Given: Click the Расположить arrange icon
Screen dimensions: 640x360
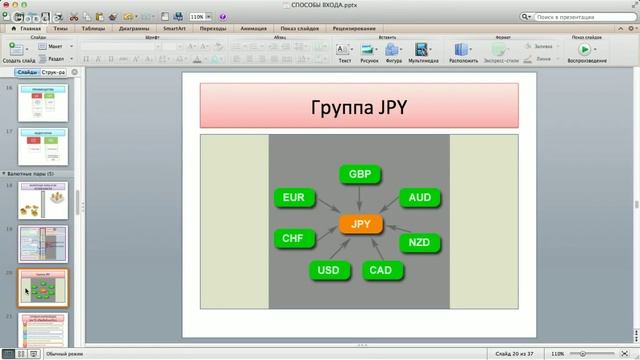Looking at the screenshot, I should click(x=461, y=49).
